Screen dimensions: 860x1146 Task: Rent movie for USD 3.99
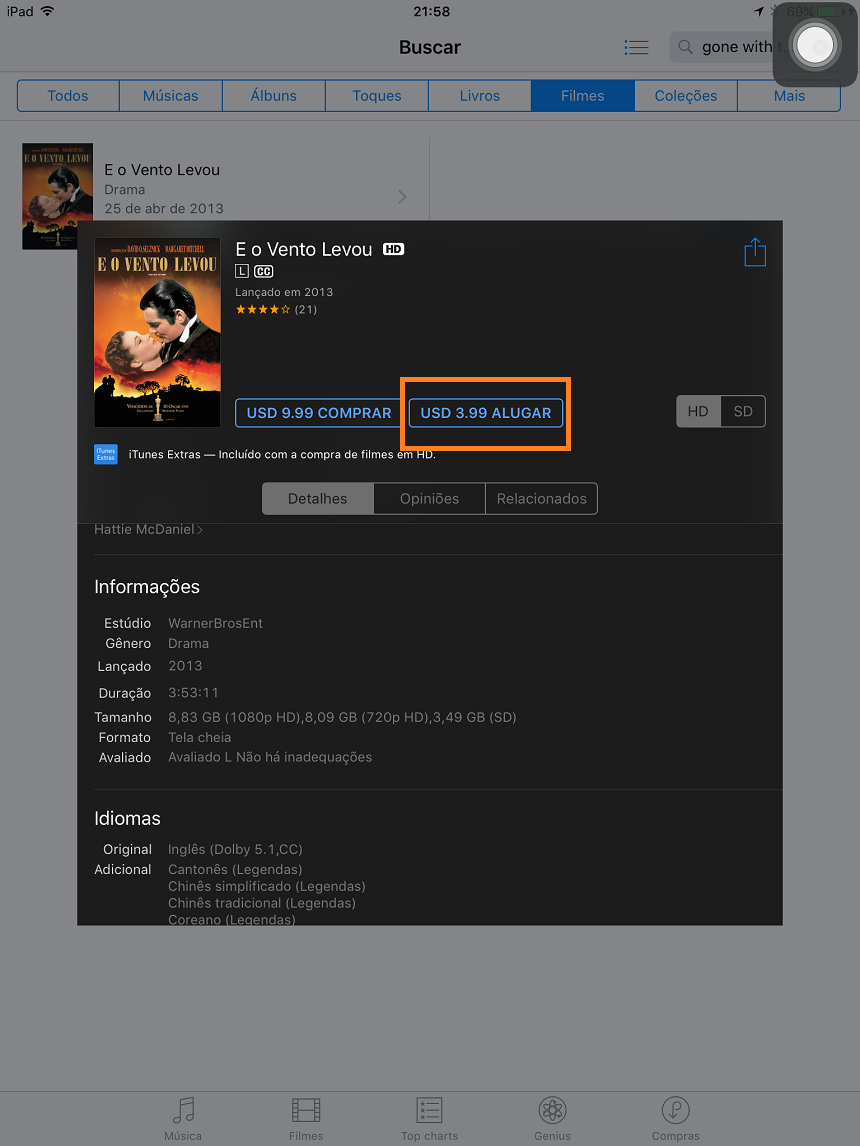[486, 413]
